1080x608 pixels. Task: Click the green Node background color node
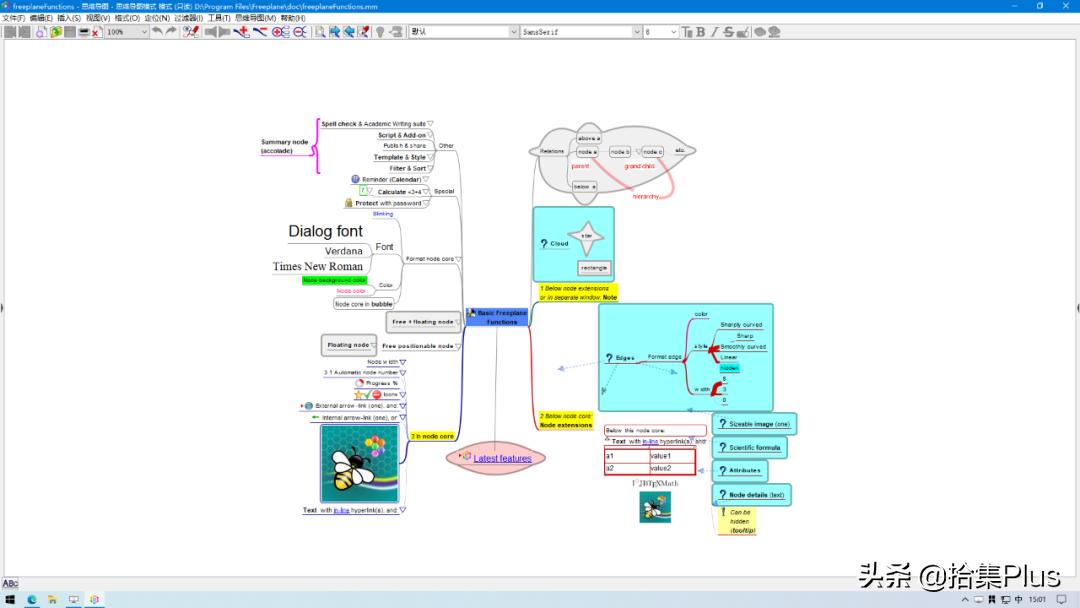point(334,280)
